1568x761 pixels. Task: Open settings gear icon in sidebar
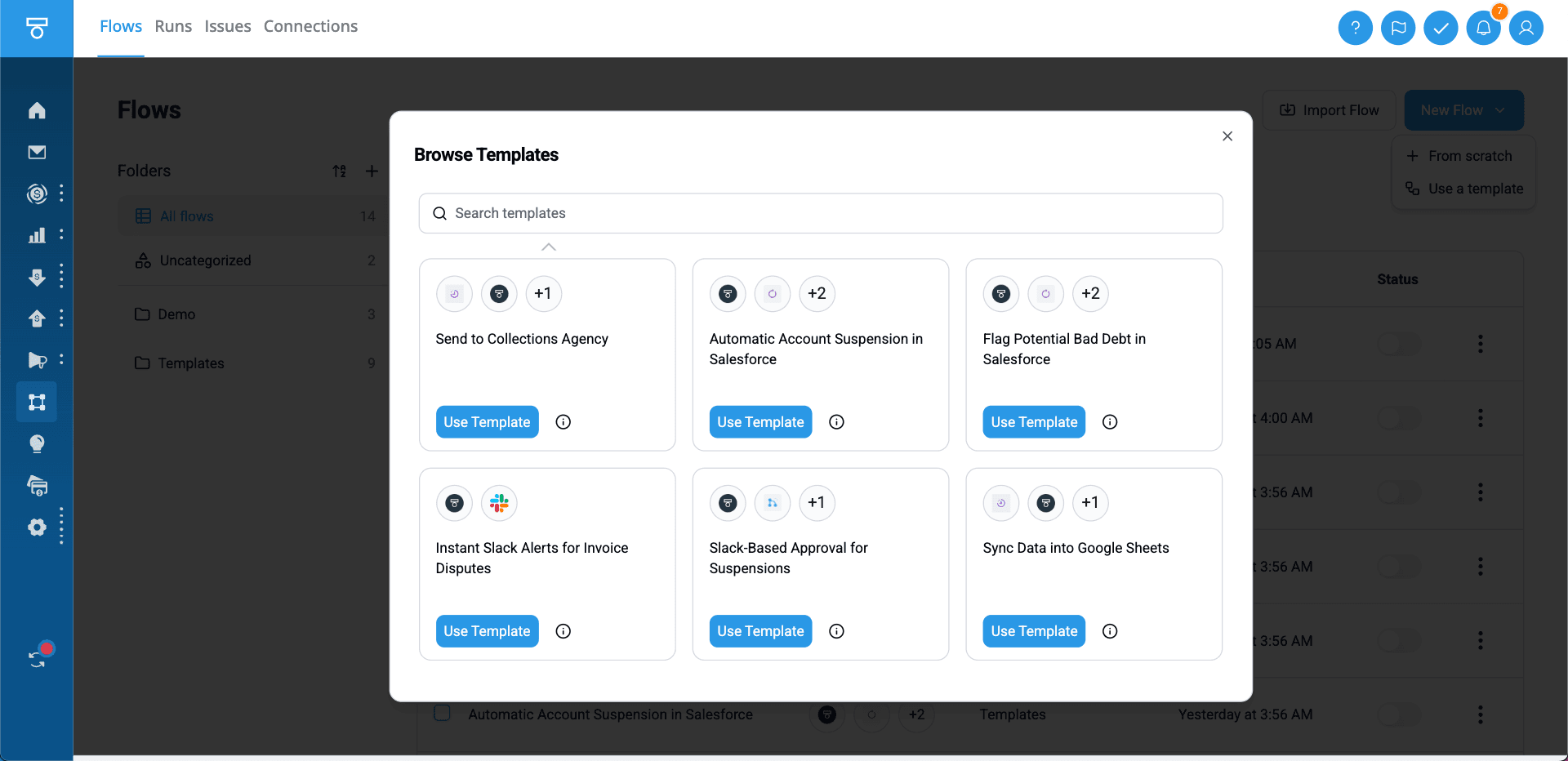pyautogui.click(x=37, y=527)
